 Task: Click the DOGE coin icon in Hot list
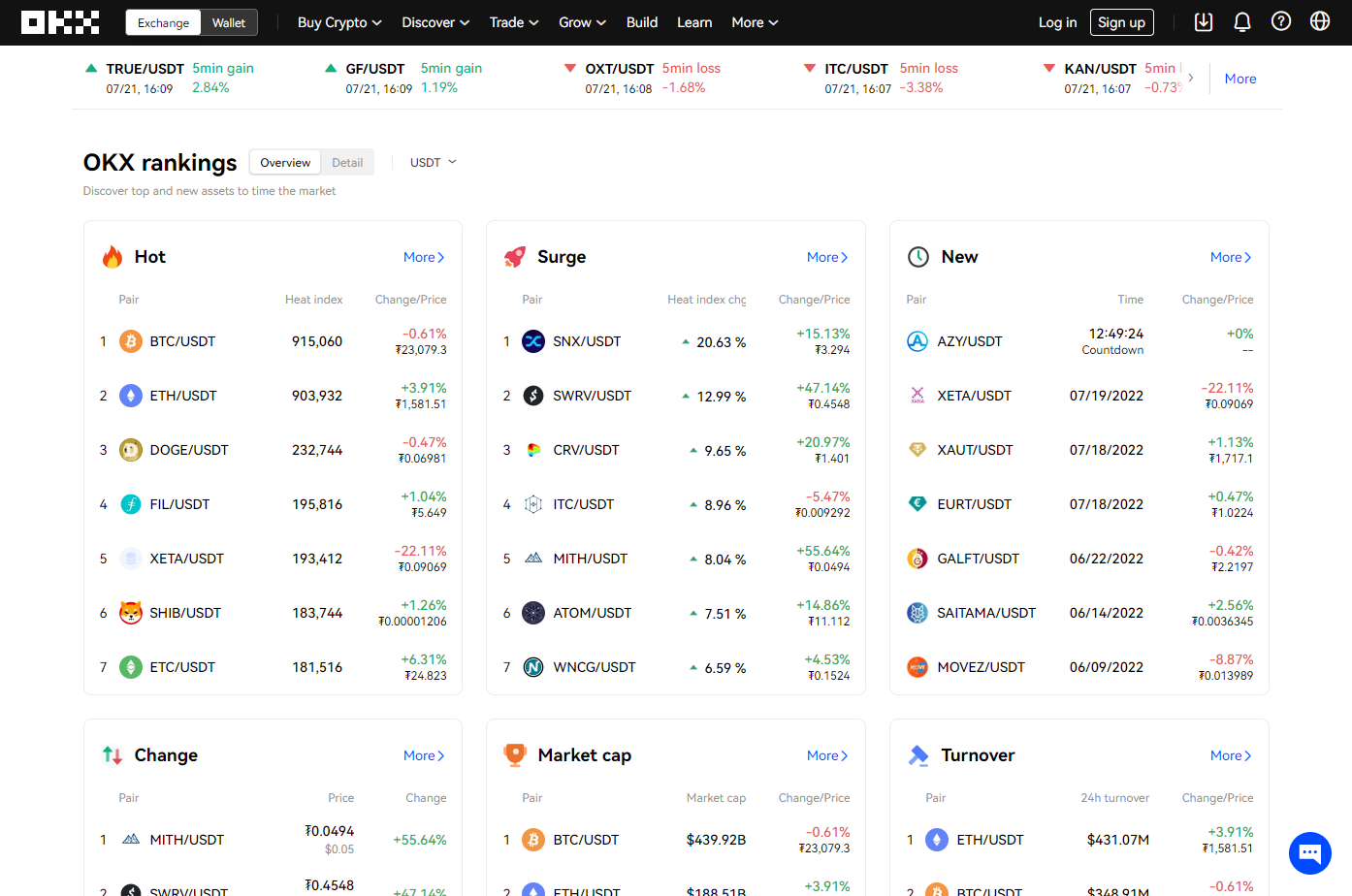coord(131,450)
